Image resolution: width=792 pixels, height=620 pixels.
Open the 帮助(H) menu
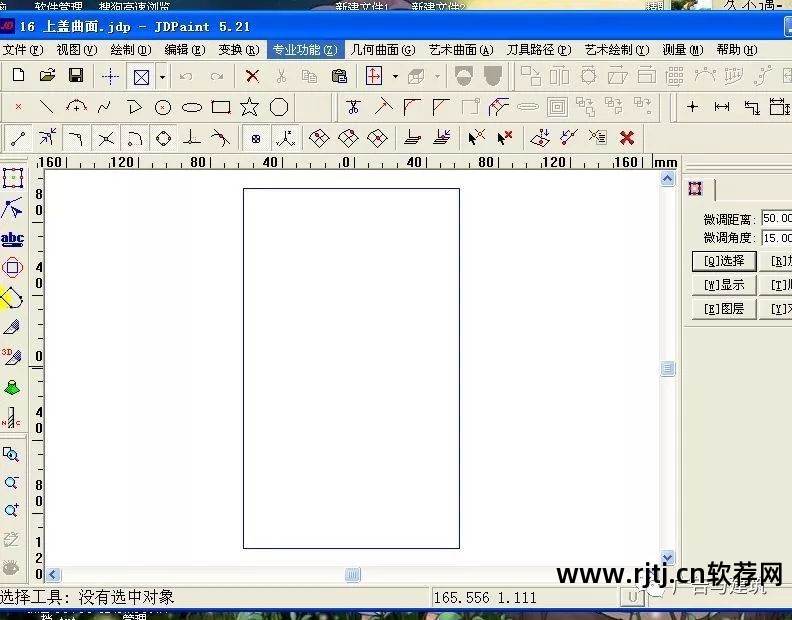point(737,50)
